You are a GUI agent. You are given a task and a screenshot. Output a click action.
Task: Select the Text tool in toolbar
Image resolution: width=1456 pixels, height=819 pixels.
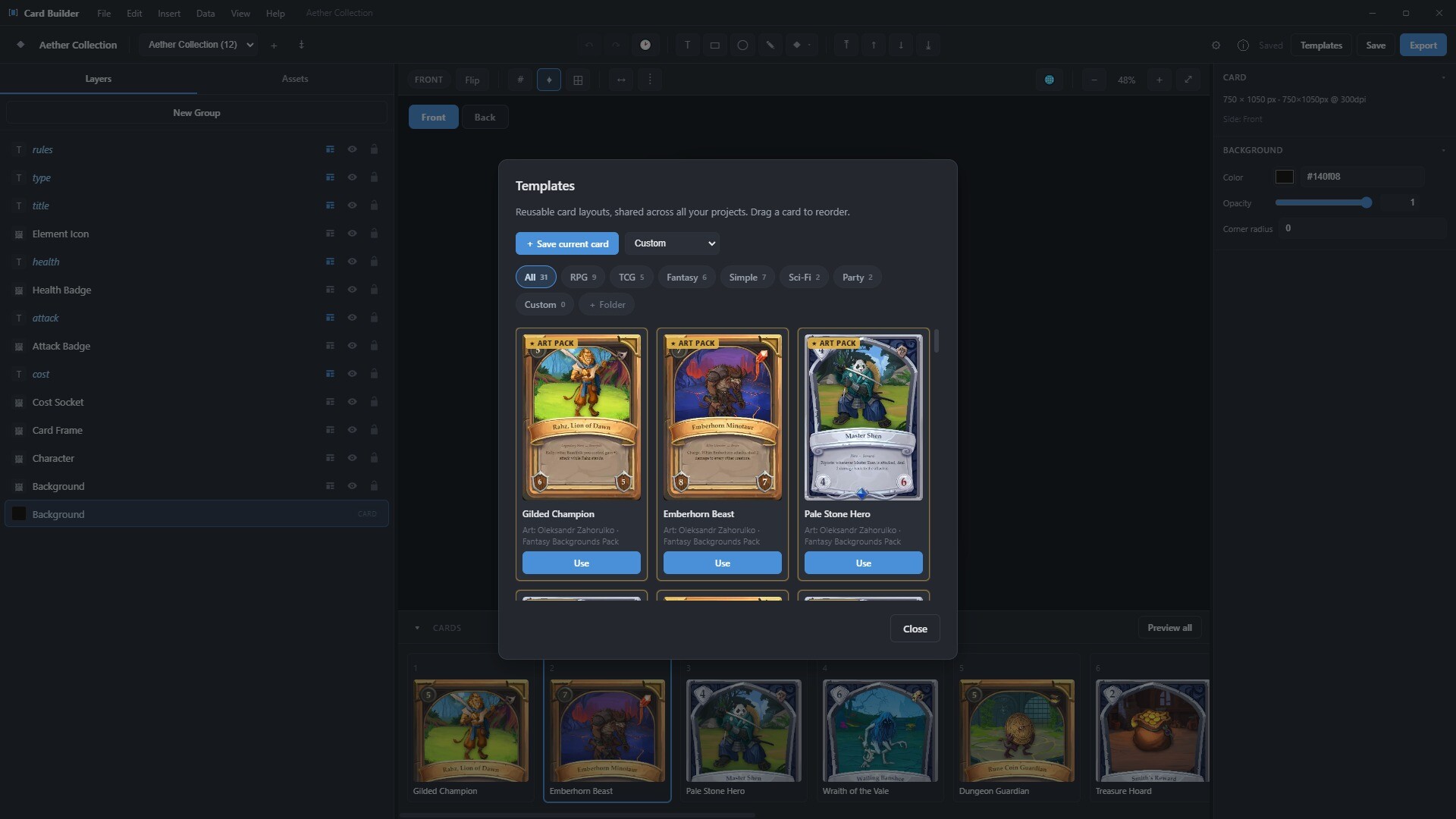[687, 45]
